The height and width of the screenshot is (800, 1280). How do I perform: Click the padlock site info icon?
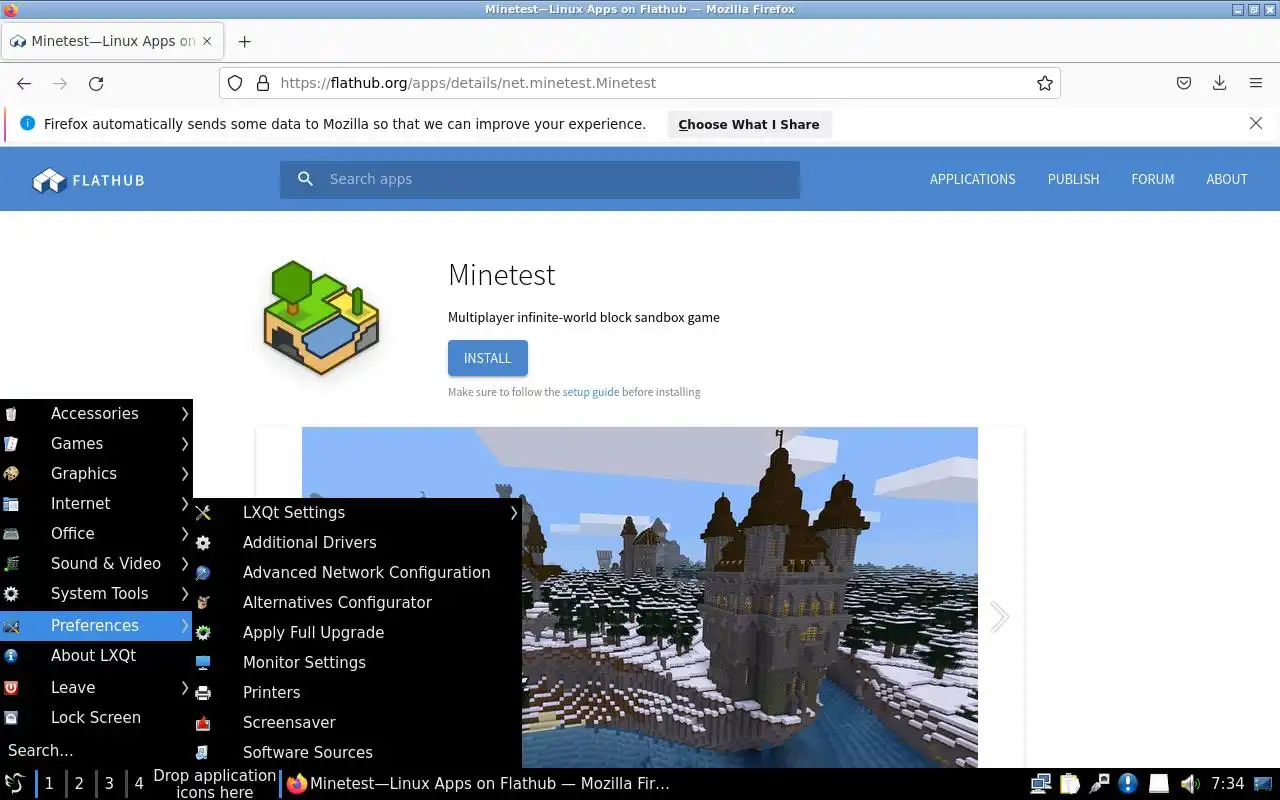(263, 83)
